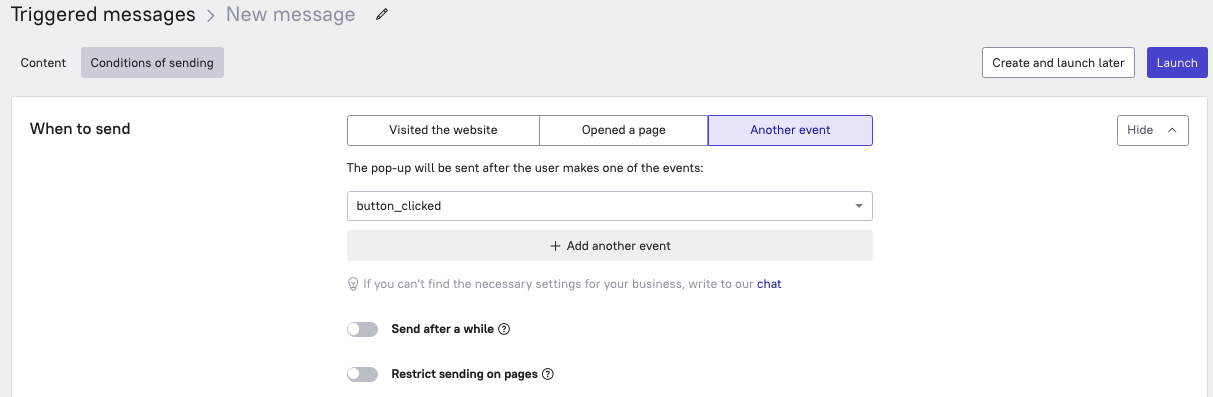The width and height of the screenshot is (1213, 397).
Task: Choose the Opened a page option
Action: [624, 130]
